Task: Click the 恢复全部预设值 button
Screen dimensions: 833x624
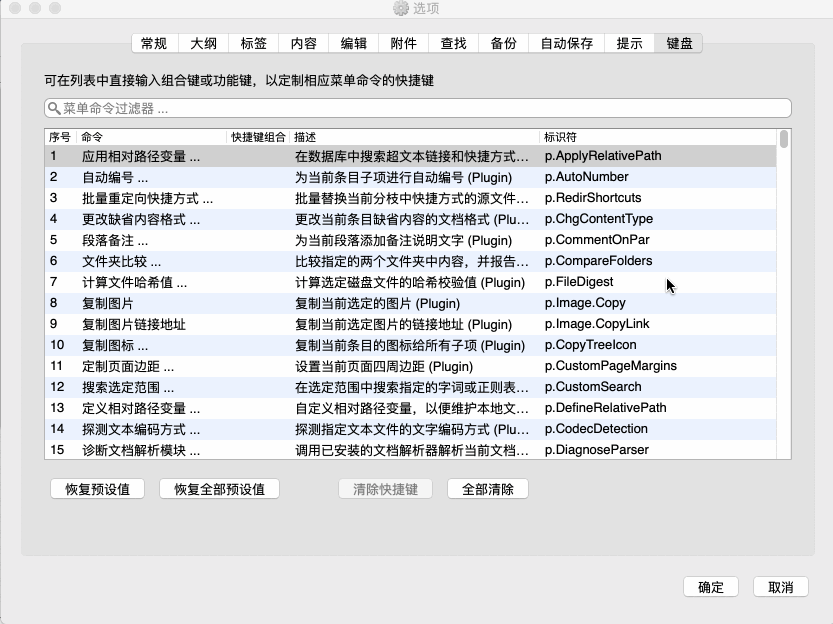Action: click(219, 488)
